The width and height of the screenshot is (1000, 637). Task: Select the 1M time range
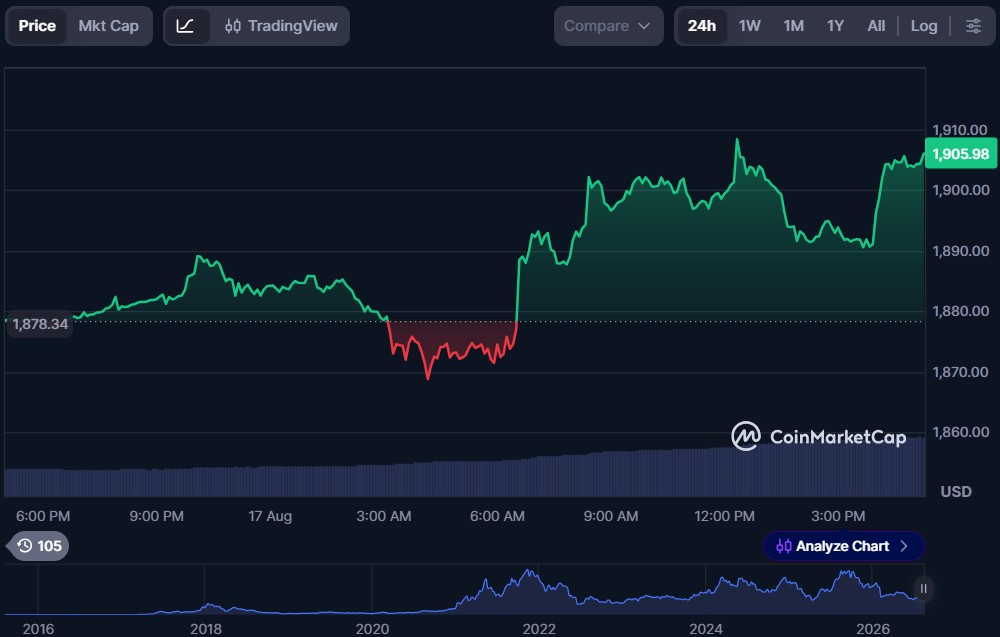(x=793, y=26)
